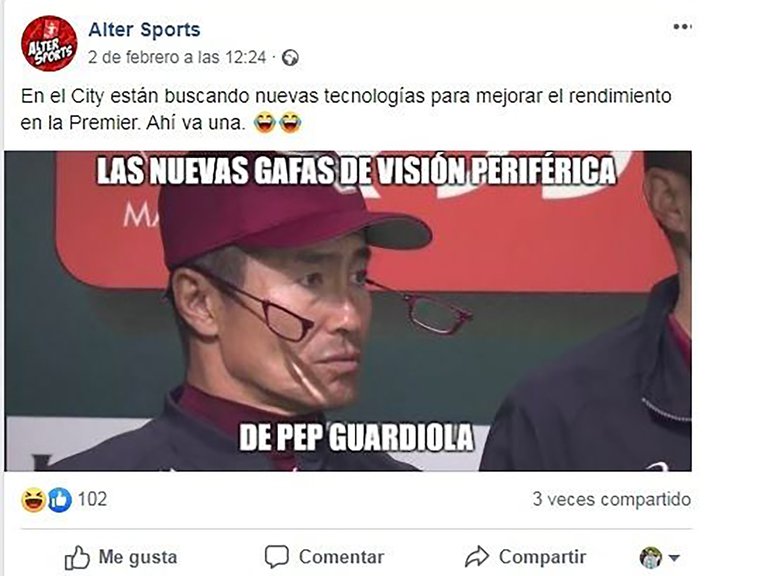Click the small profile avatar selector

tap(651, 558)
